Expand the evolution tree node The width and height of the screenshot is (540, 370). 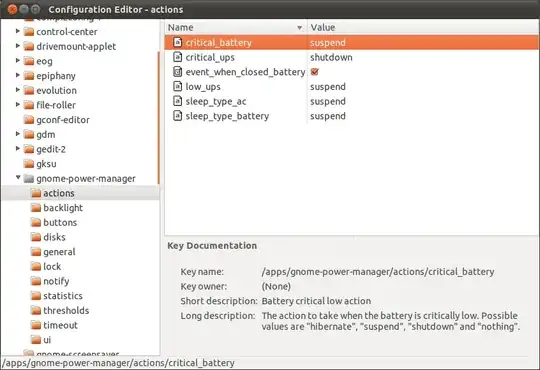18,90
